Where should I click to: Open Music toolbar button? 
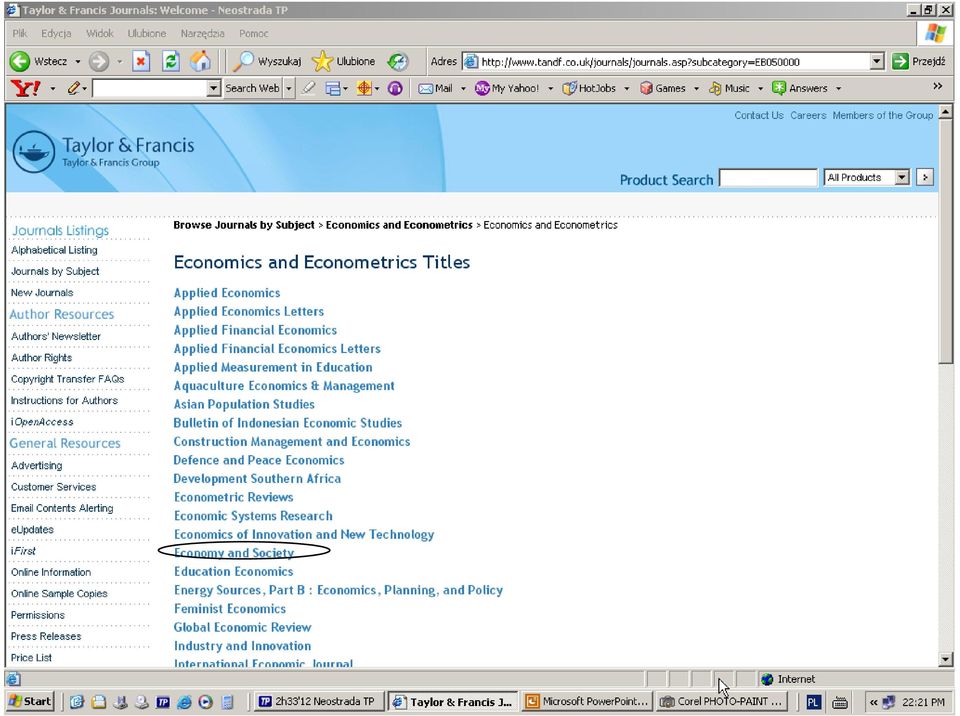(x=729, y=89)
